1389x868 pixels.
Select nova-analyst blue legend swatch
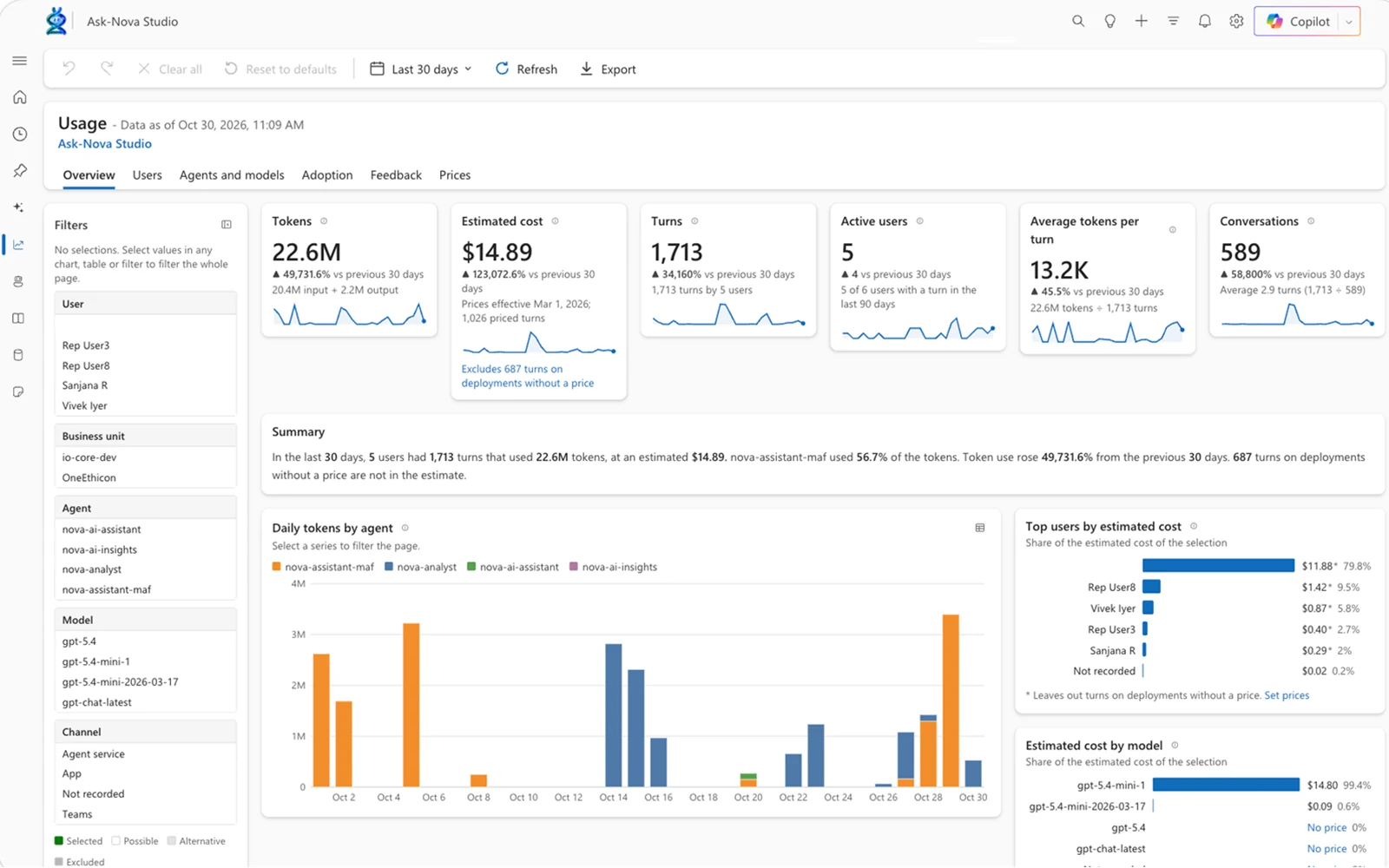click(389, 567)
